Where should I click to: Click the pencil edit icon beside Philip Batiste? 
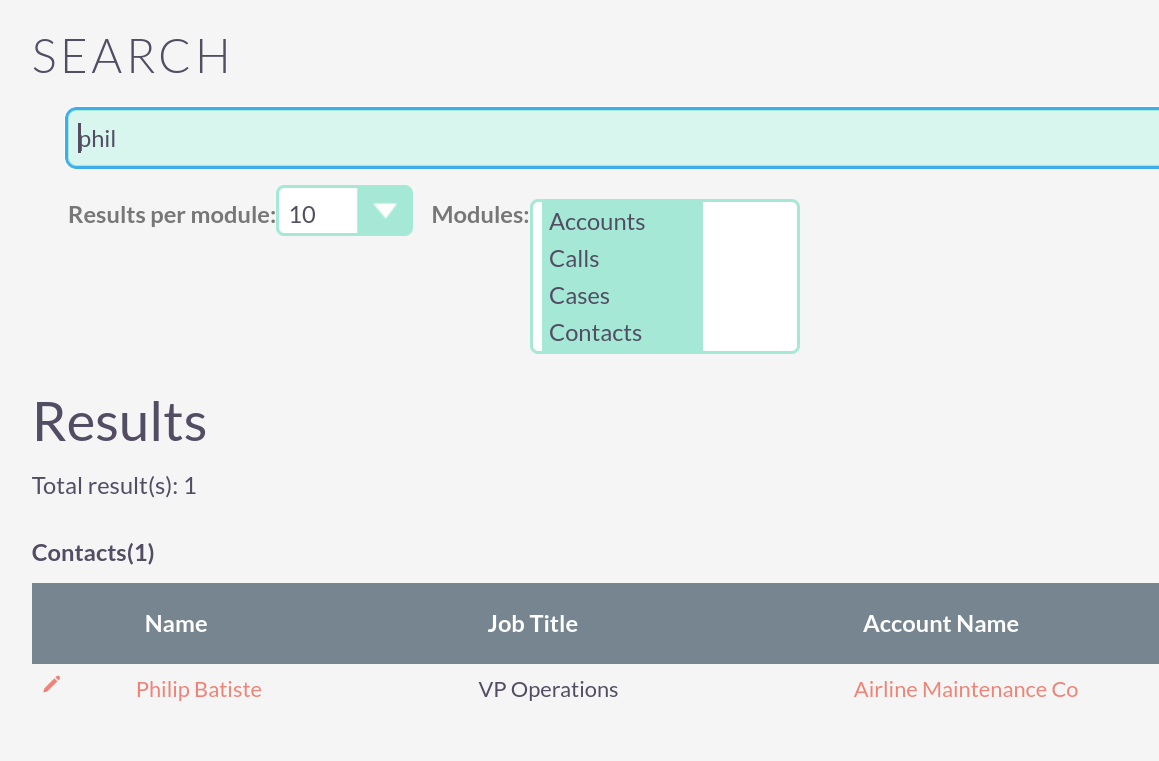pos(52,685)
